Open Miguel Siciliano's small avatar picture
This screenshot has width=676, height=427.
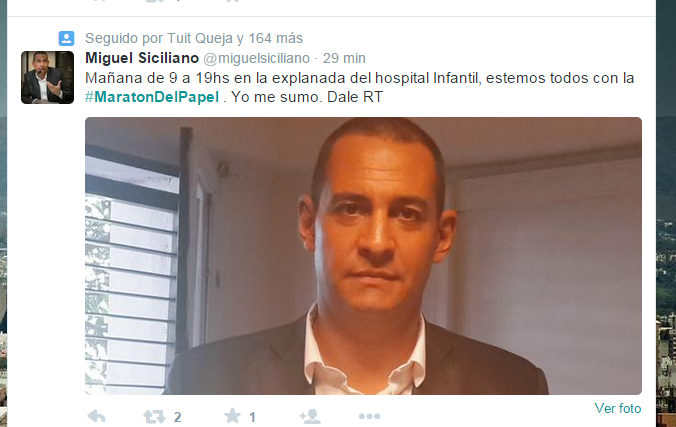pyautogui.click(x=47, y=77)
